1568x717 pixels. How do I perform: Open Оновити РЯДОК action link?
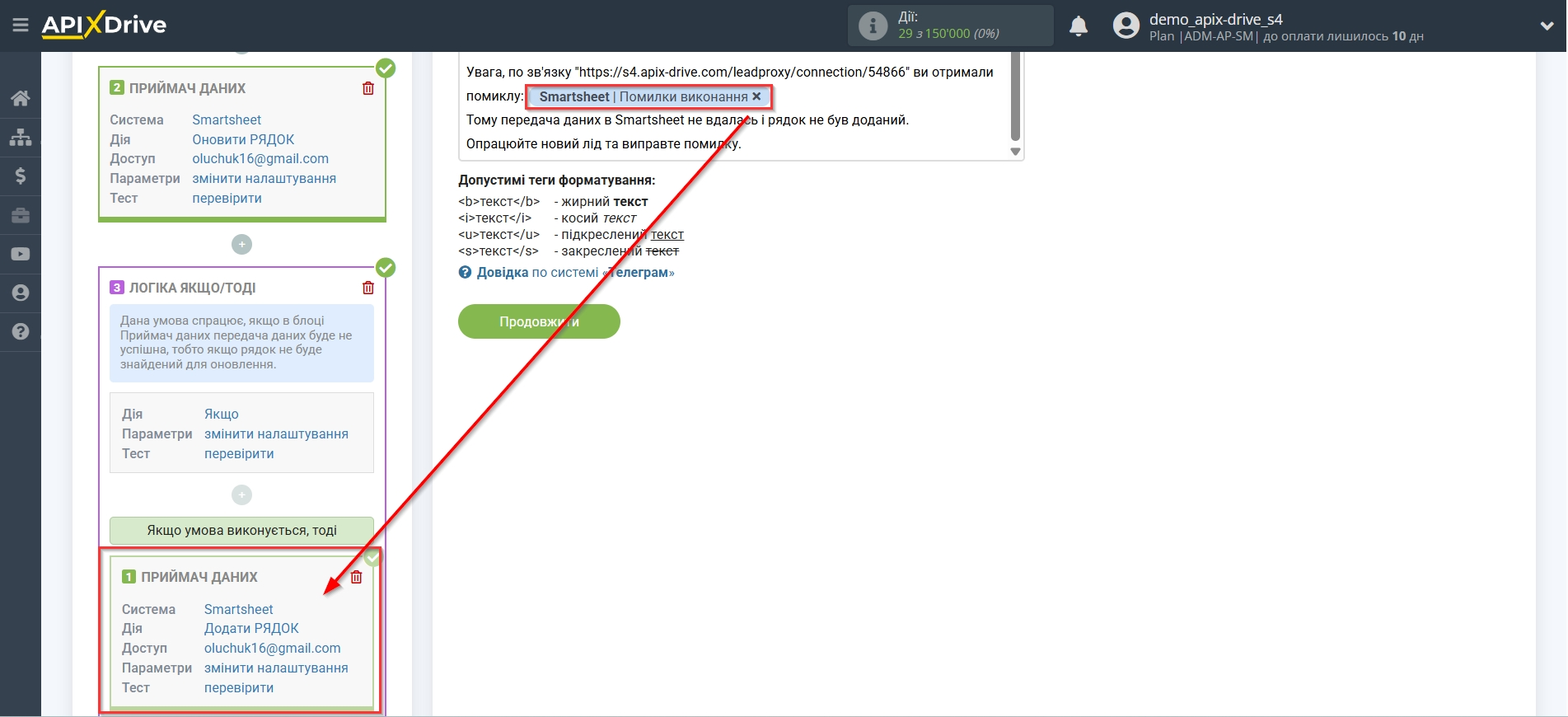(x=243, y=140)
